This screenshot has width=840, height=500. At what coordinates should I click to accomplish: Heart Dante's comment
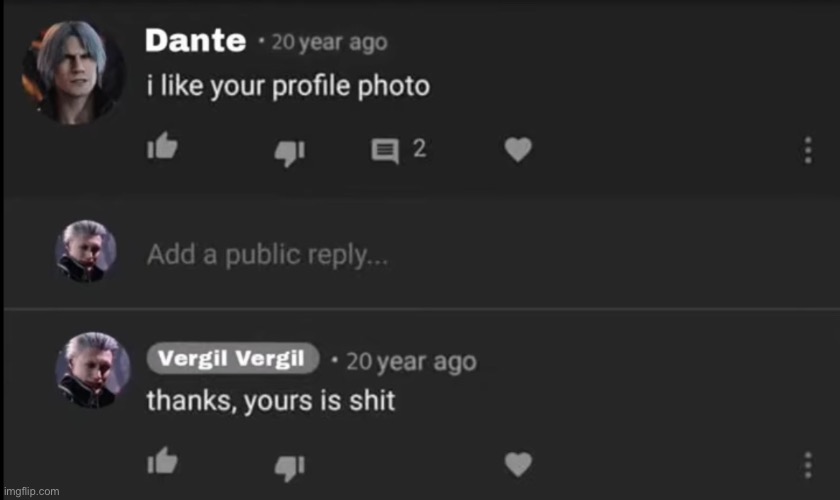click(518, 149)
